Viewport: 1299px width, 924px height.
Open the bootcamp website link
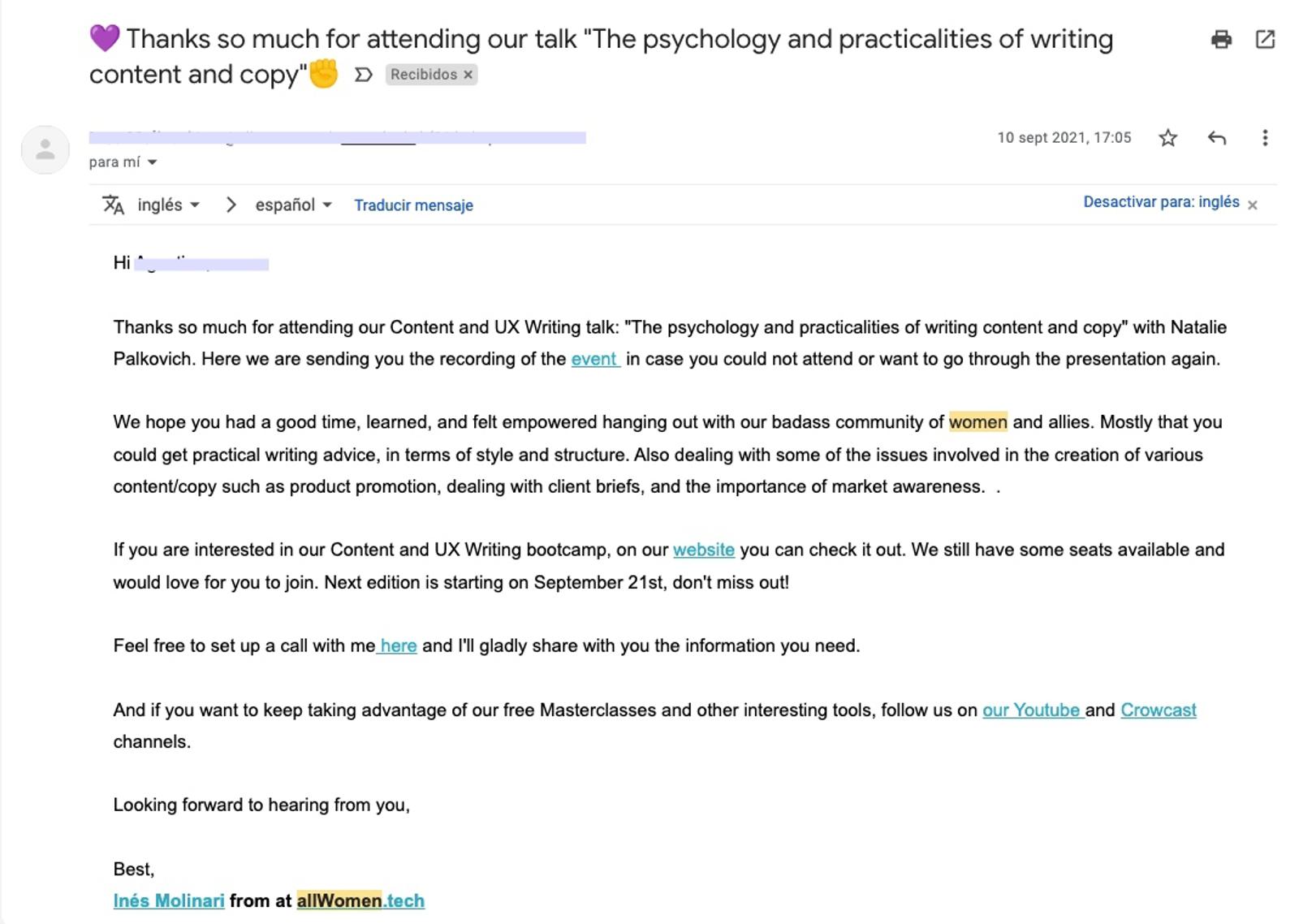point(703,550)
